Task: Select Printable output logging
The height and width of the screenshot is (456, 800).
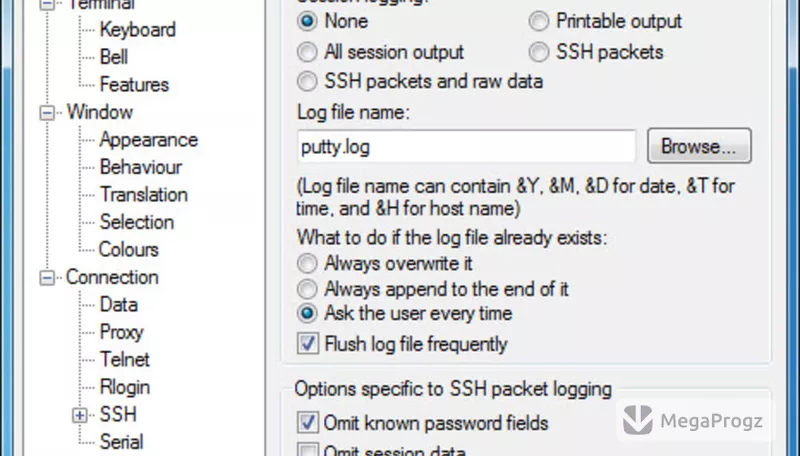Action: pos(539,21)
